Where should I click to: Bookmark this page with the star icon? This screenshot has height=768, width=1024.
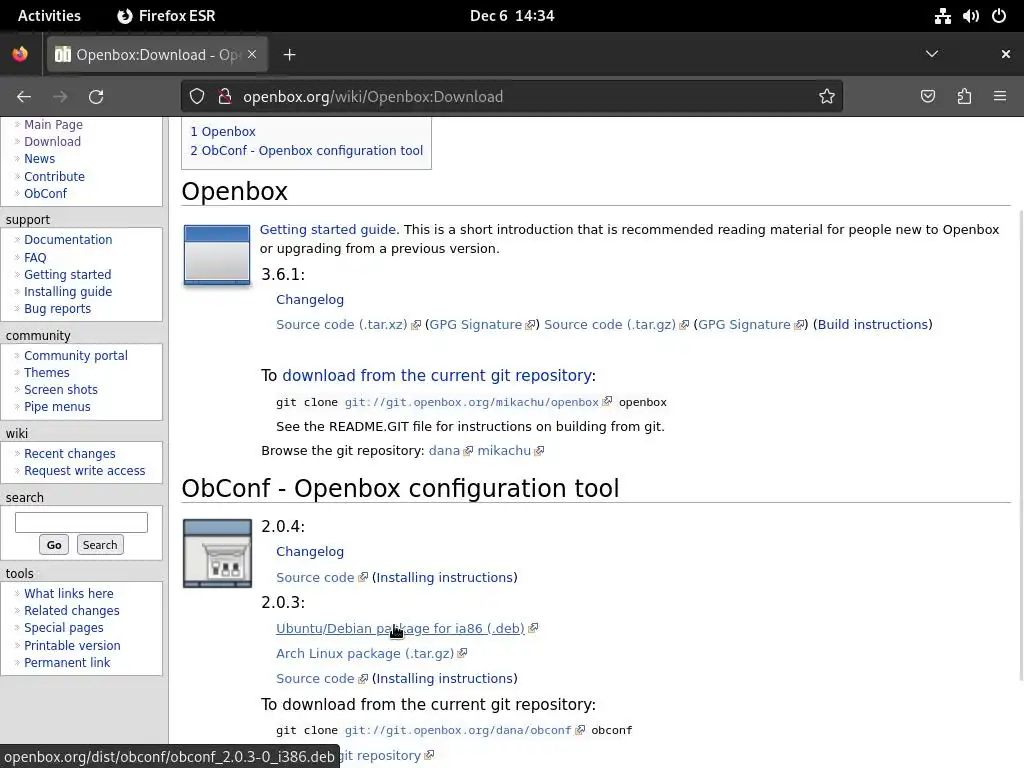tap(827, 97)
